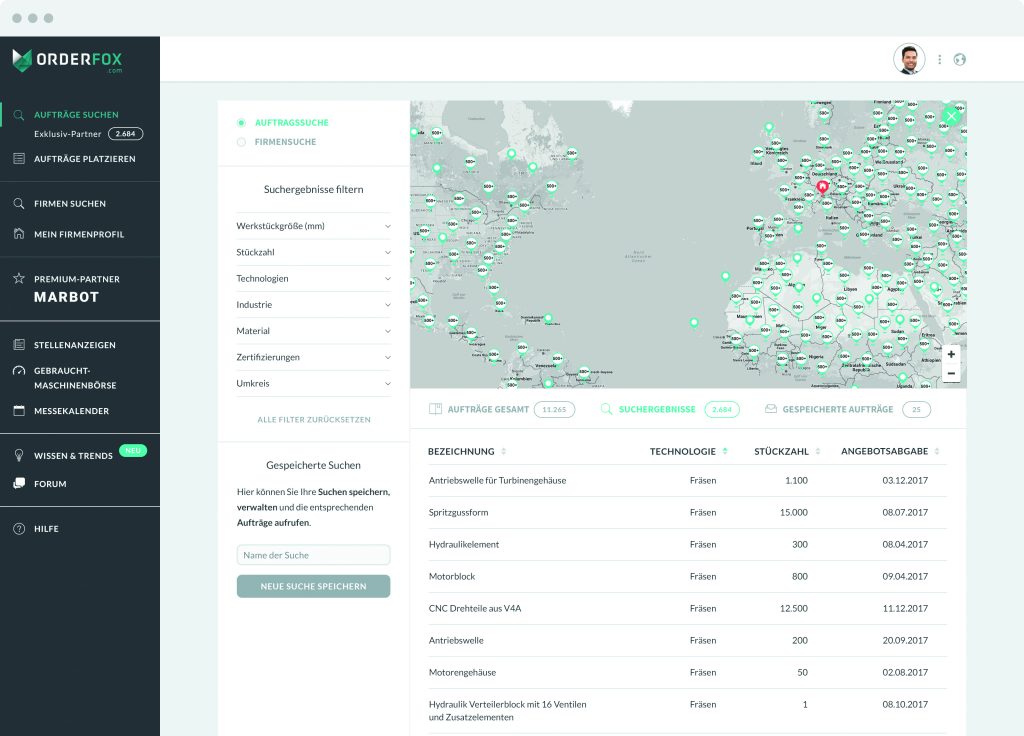Click Alle Filter Zurücksetzen link
The width and height of the screenshot is (1024, 736).
[313, 420]
